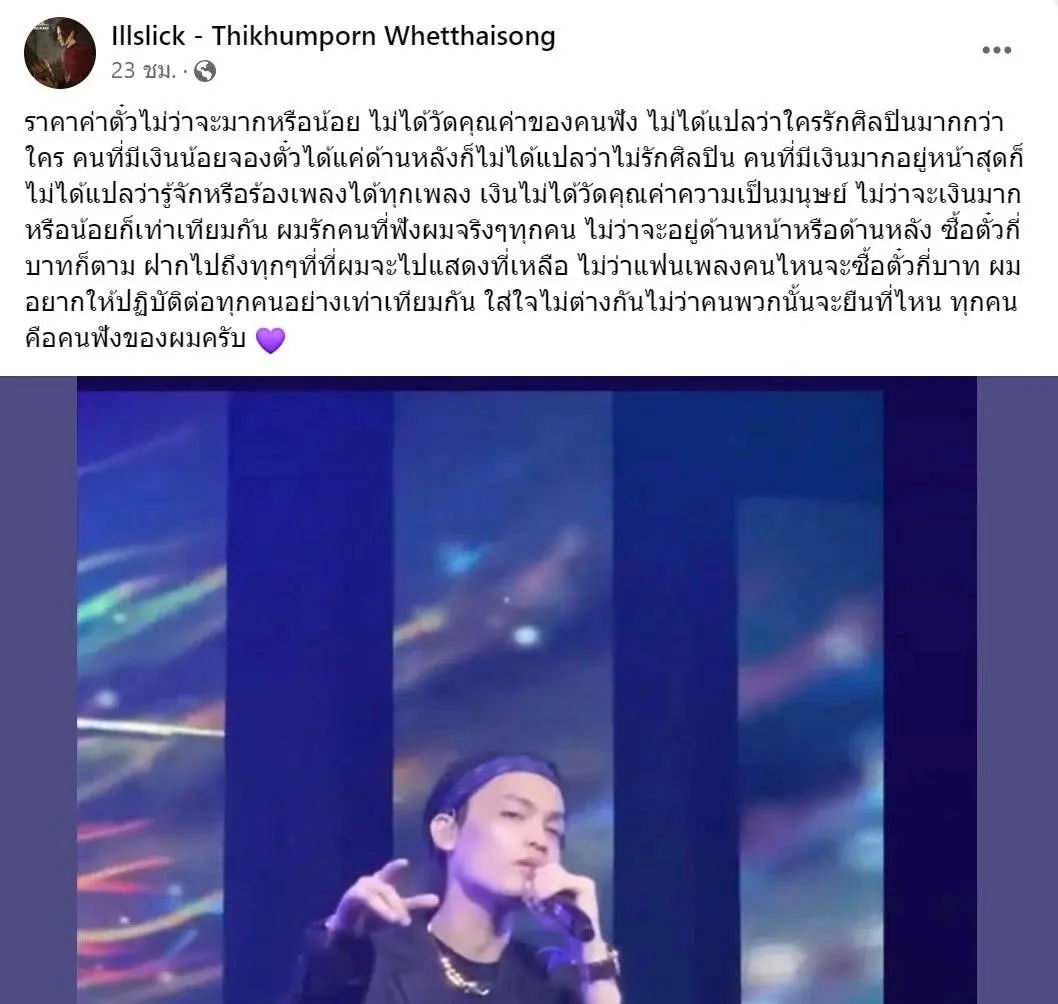Screen dimensions: 1058x1004
Task: Click the text line starting อยากให้ปฏิบัติต่อทุกคน
Action: click(x=521, y=303)
